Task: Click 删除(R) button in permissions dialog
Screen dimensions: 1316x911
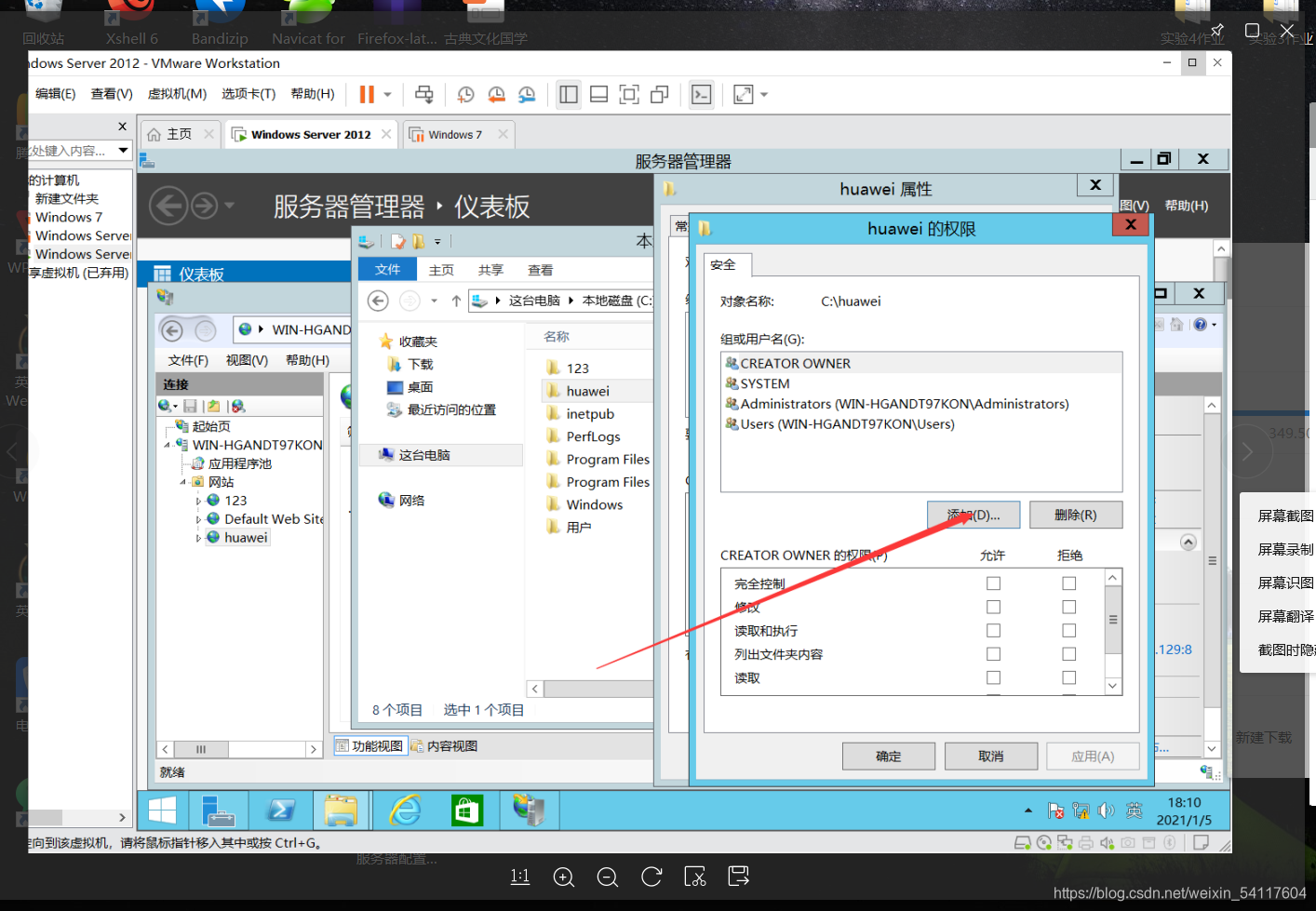Action: (1076, 515)
